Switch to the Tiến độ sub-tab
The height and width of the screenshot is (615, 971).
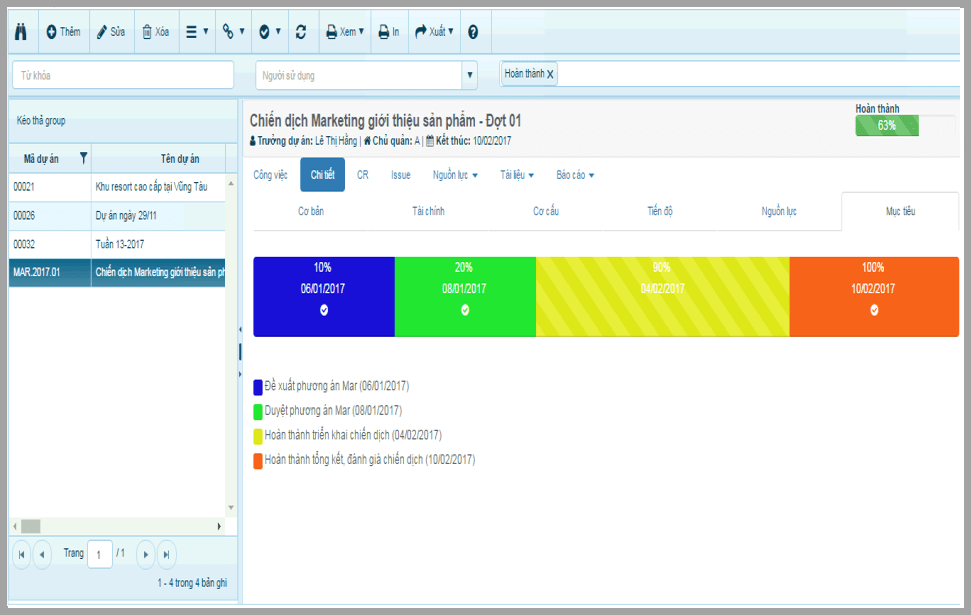point(660,211)
